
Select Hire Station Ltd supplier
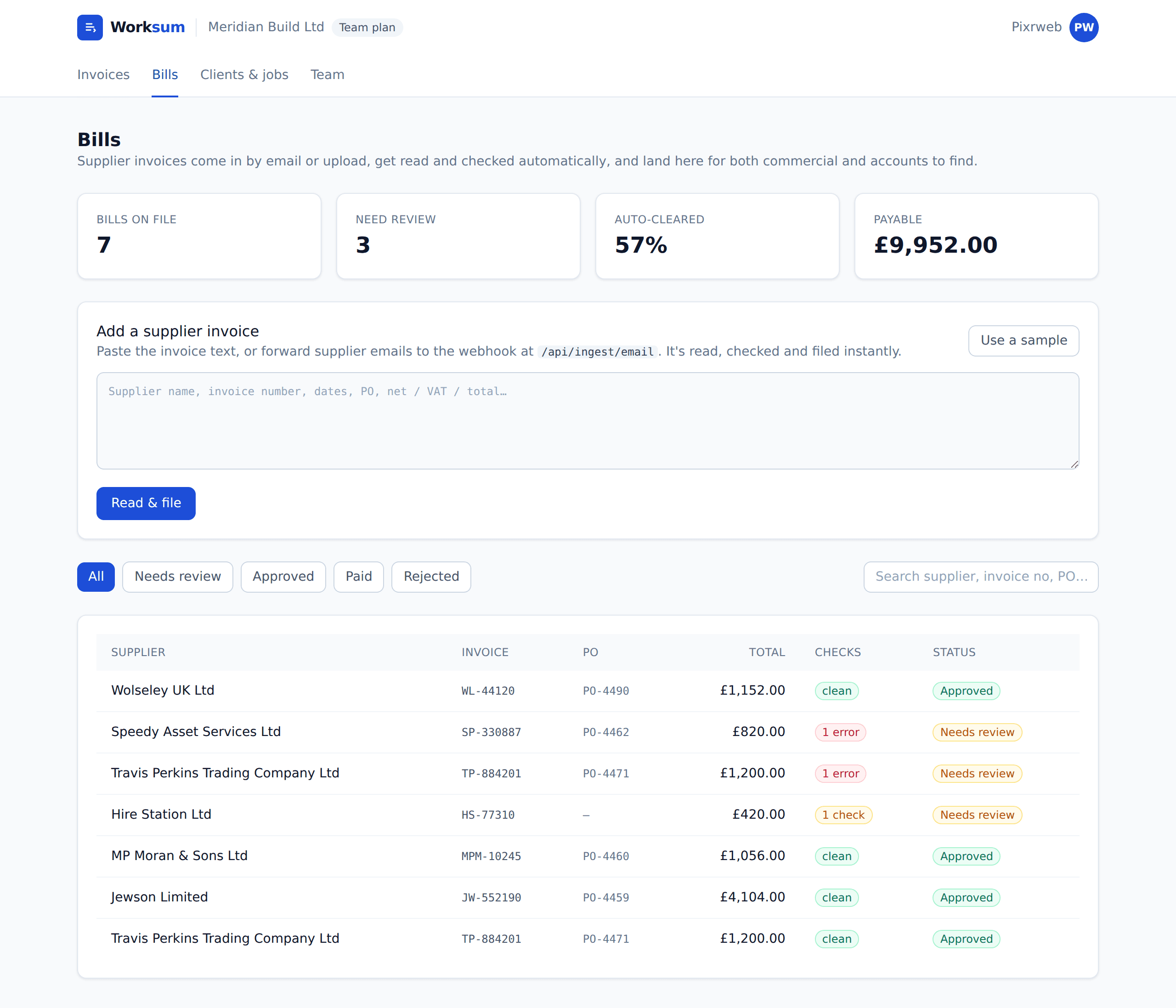[161, 815]
